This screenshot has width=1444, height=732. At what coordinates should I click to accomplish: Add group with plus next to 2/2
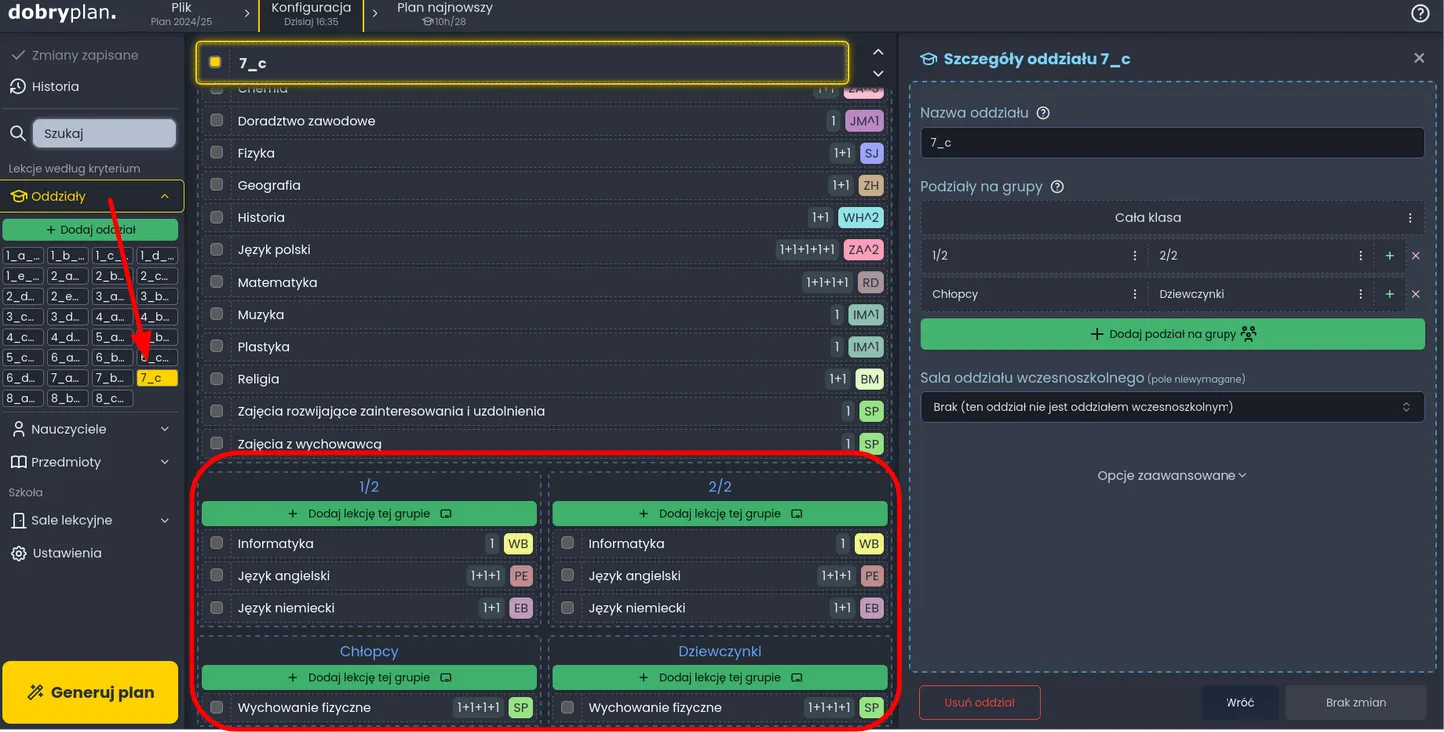[1389, 256]
